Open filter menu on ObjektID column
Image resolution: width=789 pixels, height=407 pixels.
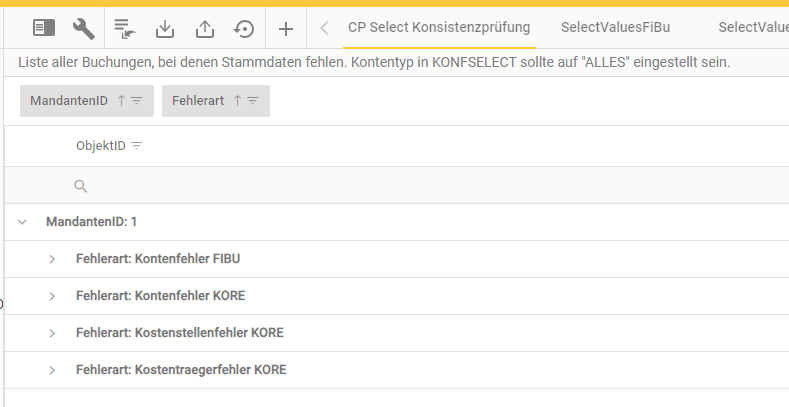point(137,146)
